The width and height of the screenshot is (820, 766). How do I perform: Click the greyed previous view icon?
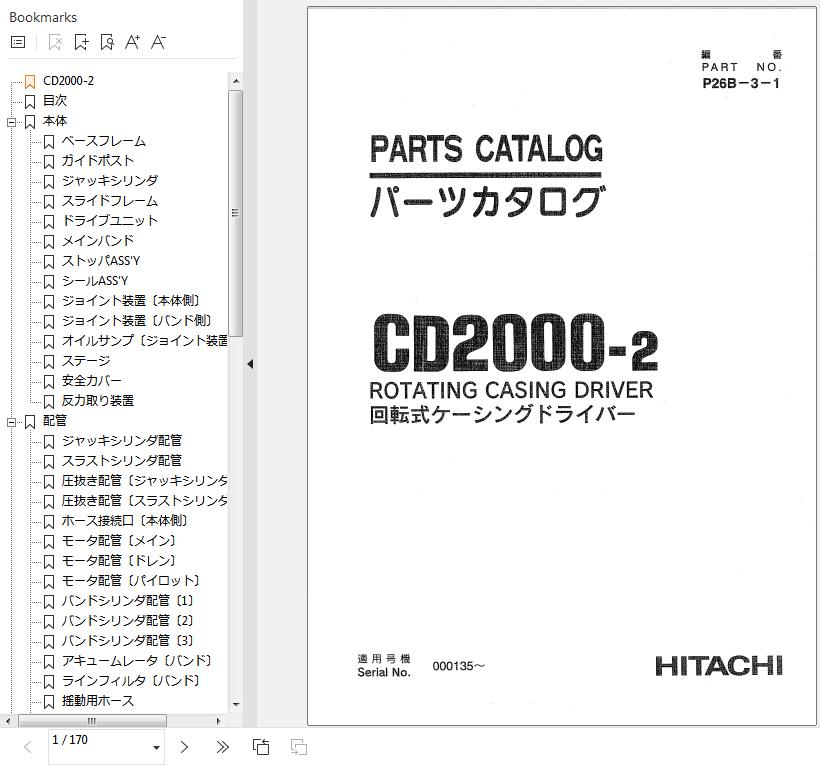click(299, 747)
